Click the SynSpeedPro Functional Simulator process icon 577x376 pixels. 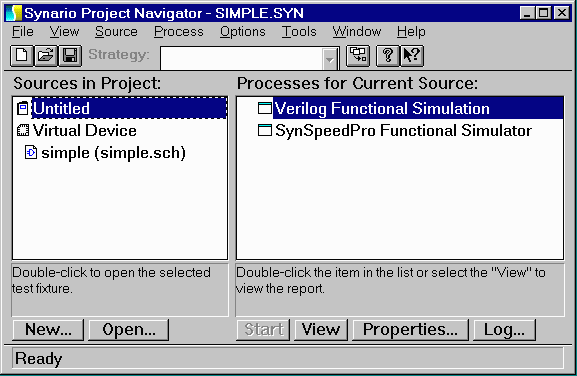coord(265,130)
